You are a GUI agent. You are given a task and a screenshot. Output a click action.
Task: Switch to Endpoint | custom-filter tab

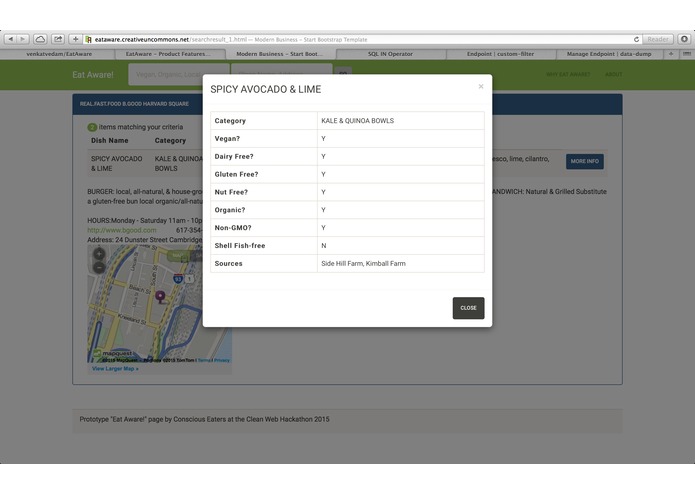click(500, 54)
